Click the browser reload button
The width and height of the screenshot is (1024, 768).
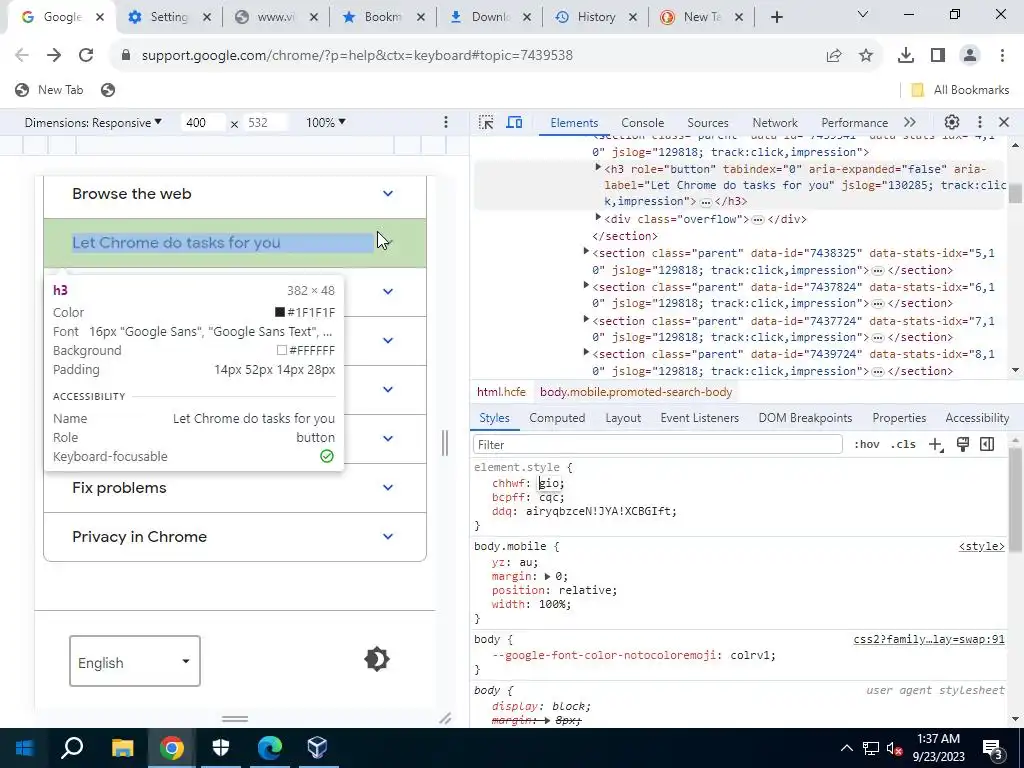[x=86, y=56]
